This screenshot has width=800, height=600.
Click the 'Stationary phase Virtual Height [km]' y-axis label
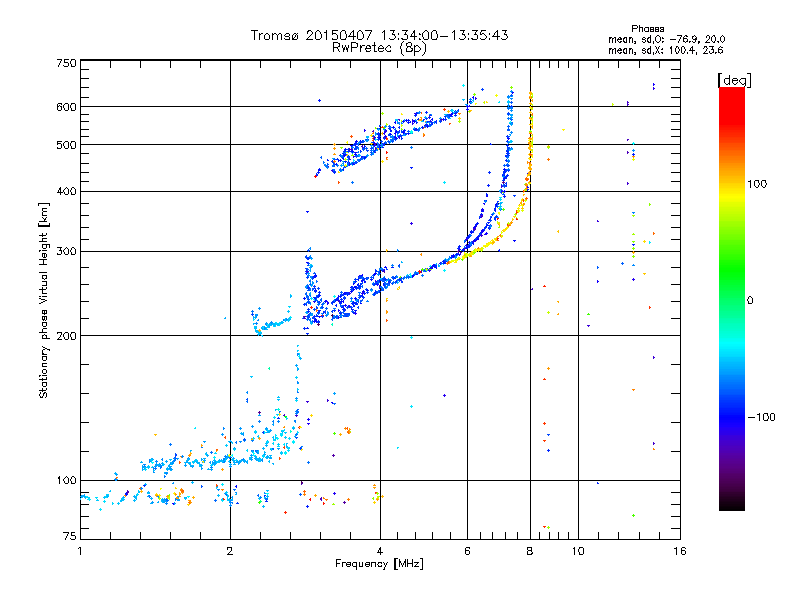click(44, 300)
